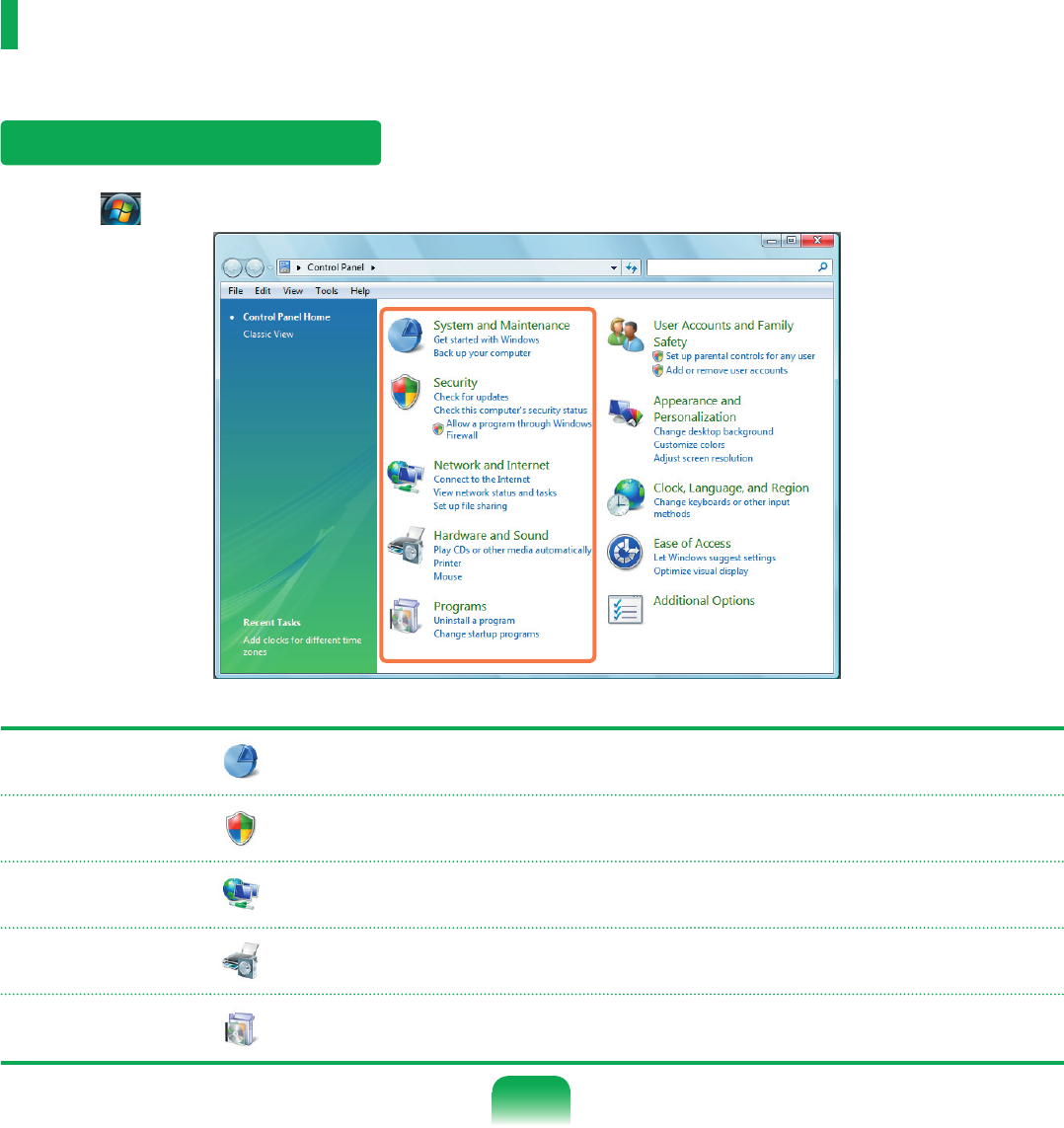The width and height of the screenshot is (1064, 1128).
Task: Open the Help menu
Action: pos(360,291)
